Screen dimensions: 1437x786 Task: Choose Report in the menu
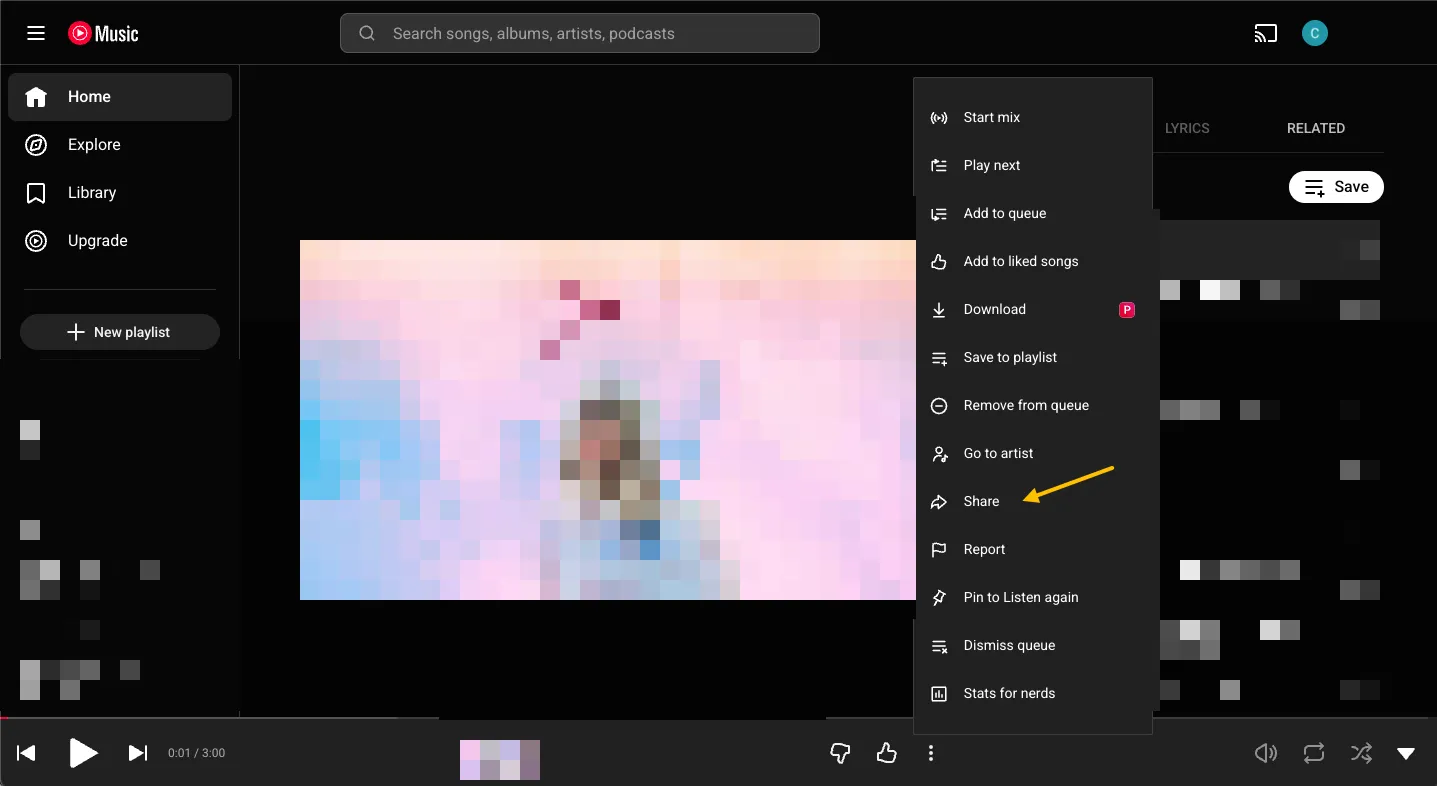pyautogui.click(x=1033, y=549)
